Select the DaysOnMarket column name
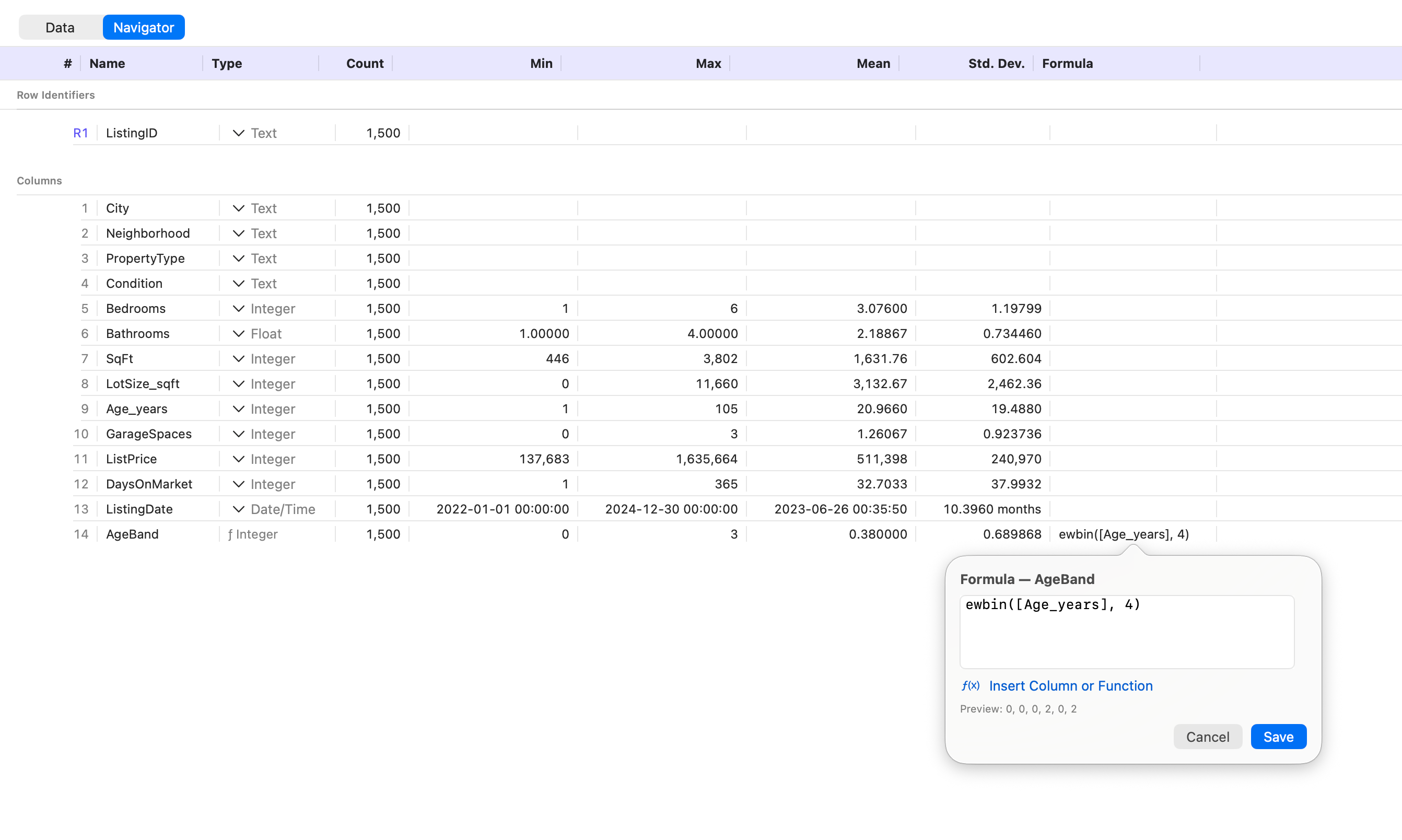1402x840 pixels. (x=149, y=484)
